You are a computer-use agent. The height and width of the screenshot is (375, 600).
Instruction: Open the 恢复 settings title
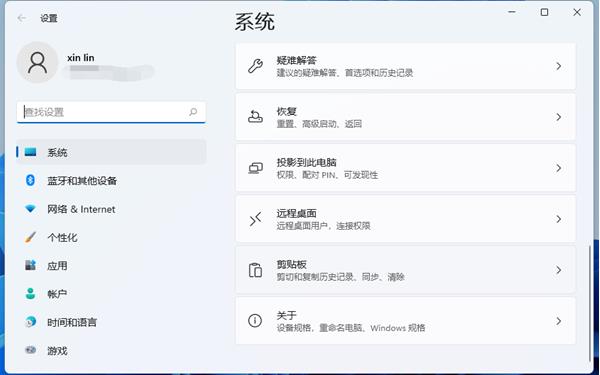[287, 111]
